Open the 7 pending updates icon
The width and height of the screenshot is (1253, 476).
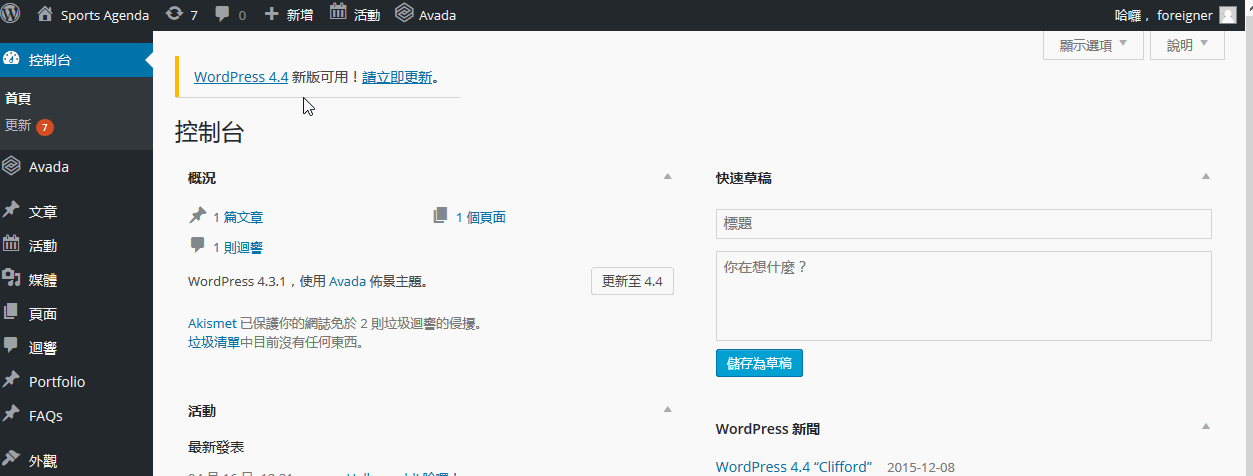[x=174, y=14]
